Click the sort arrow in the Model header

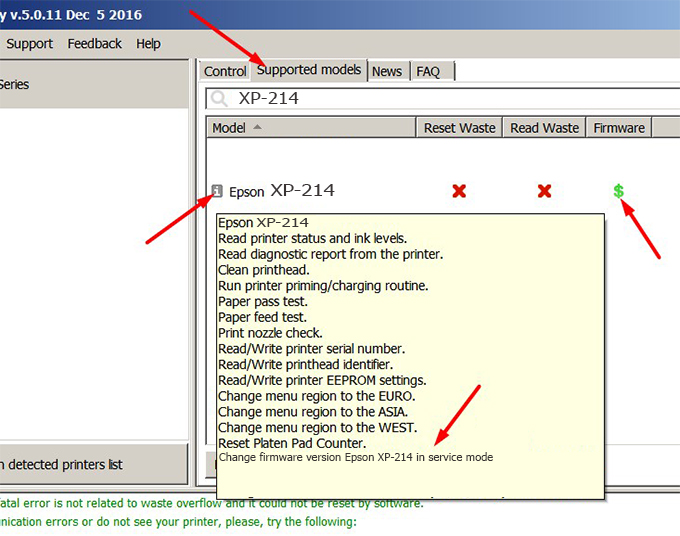pyautogui.click(x=259, y=127)
